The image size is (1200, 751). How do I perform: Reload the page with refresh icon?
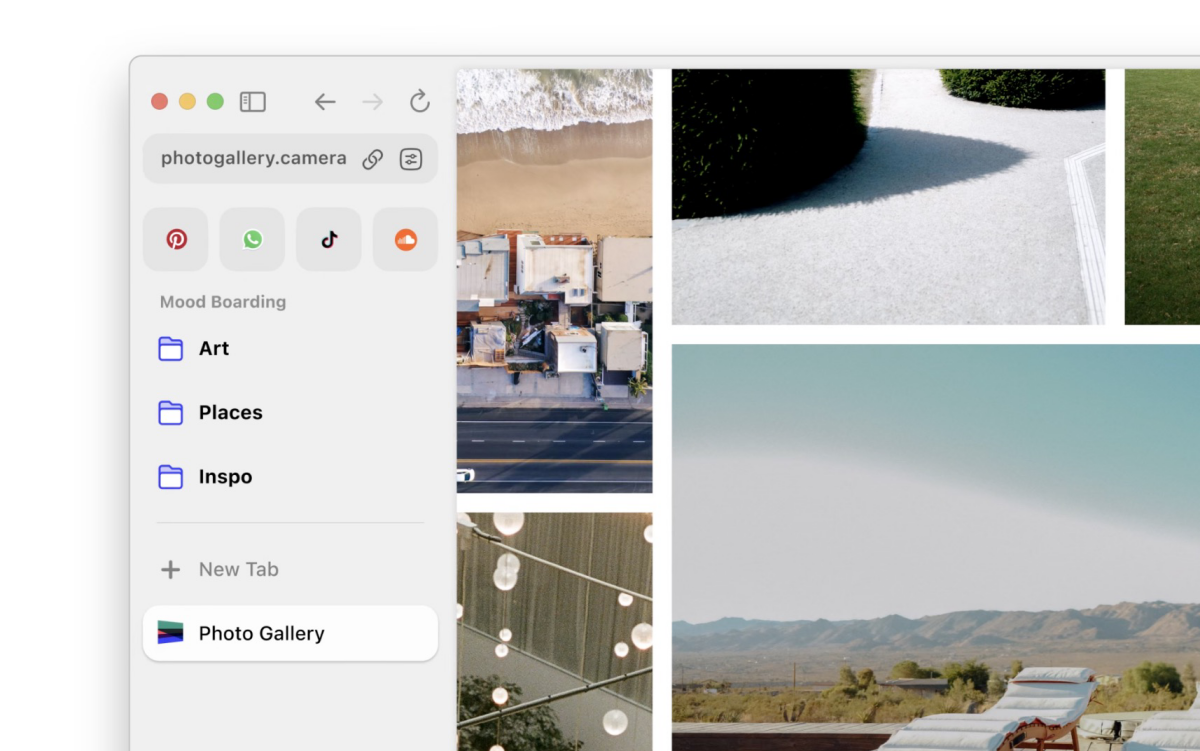click(420, 101)
